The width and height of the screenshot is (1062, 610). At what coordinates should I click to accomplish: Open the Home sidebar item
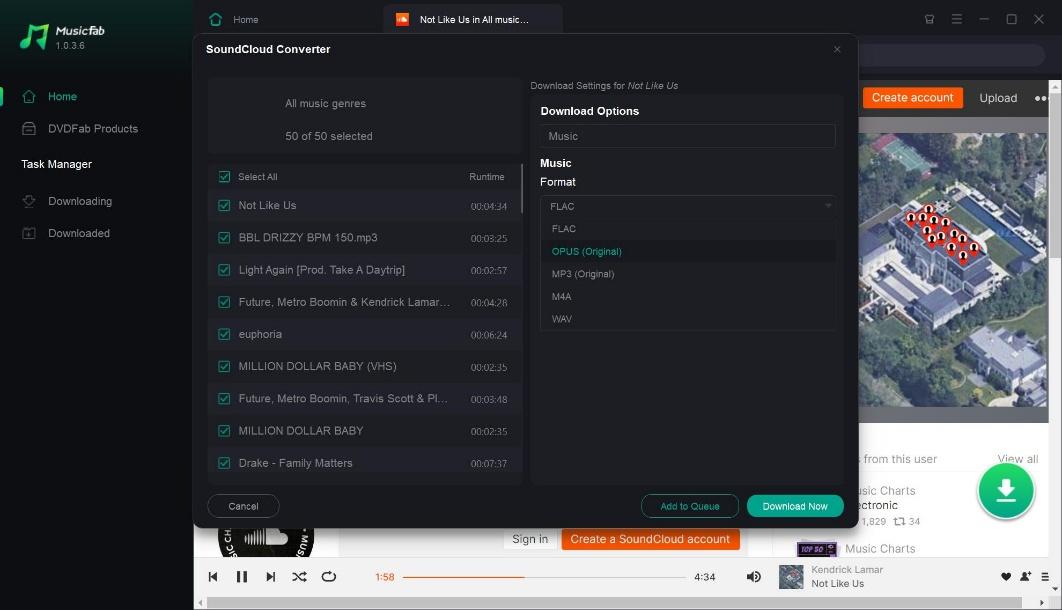tap(49, 97)
